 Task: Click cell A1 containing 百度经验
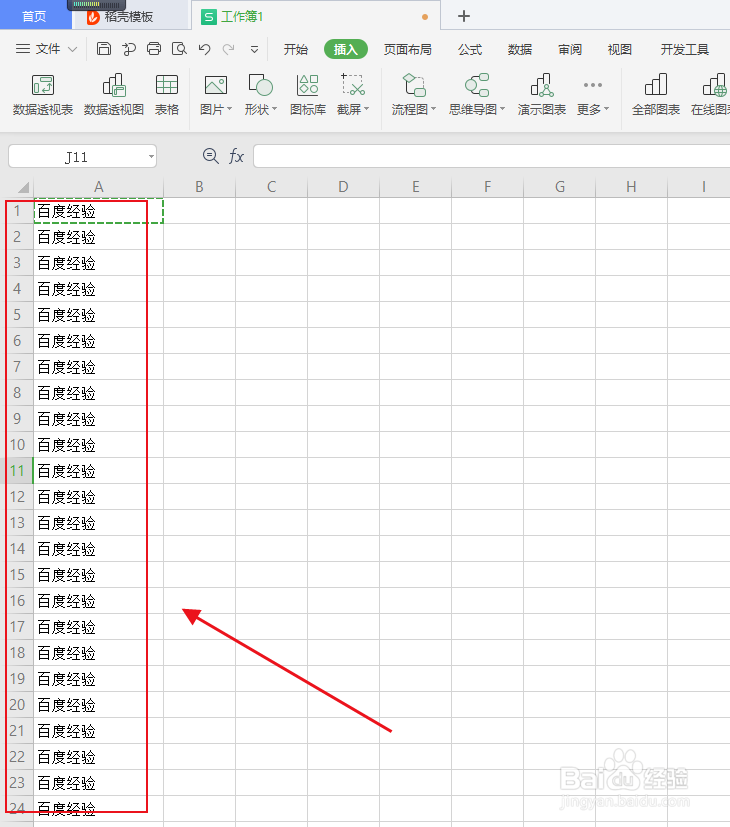[x=99, y=211]
